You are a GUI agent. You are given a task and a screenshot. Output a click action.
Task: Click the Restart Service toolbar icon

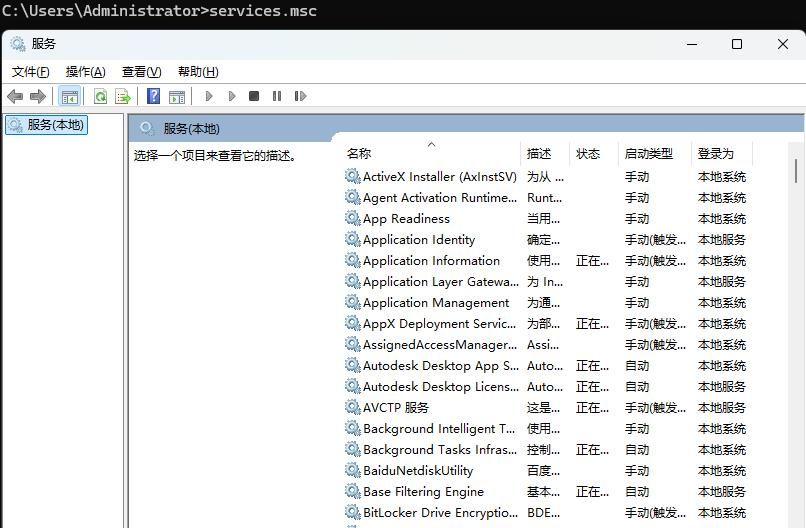point(300,97)
